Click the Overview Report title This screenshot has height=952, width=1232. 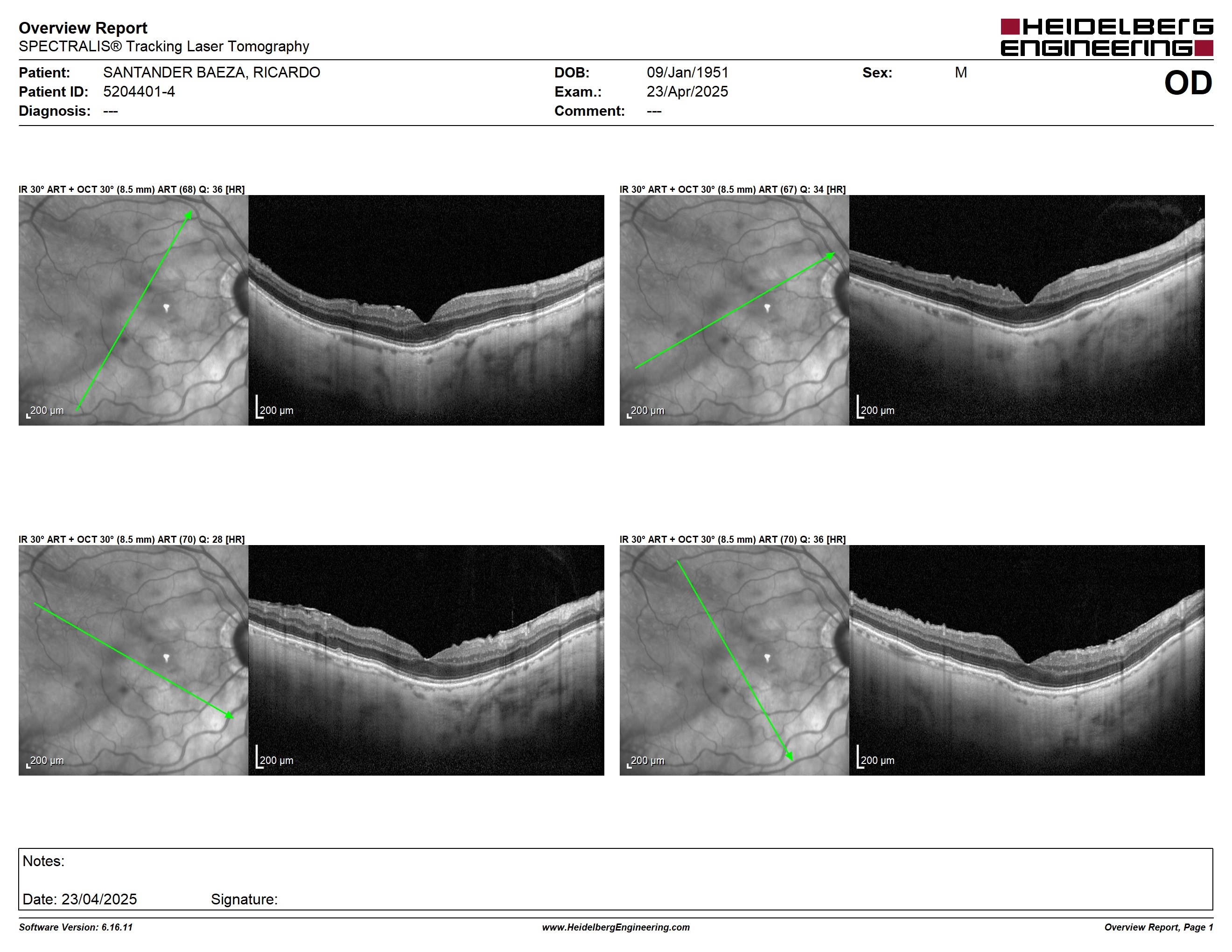click(83, 28)
